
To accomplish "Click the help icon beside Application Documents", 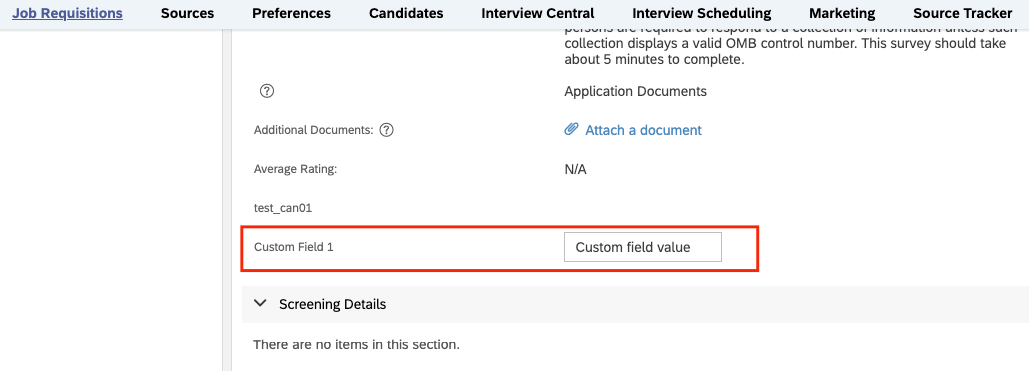I will click(266, 91).
